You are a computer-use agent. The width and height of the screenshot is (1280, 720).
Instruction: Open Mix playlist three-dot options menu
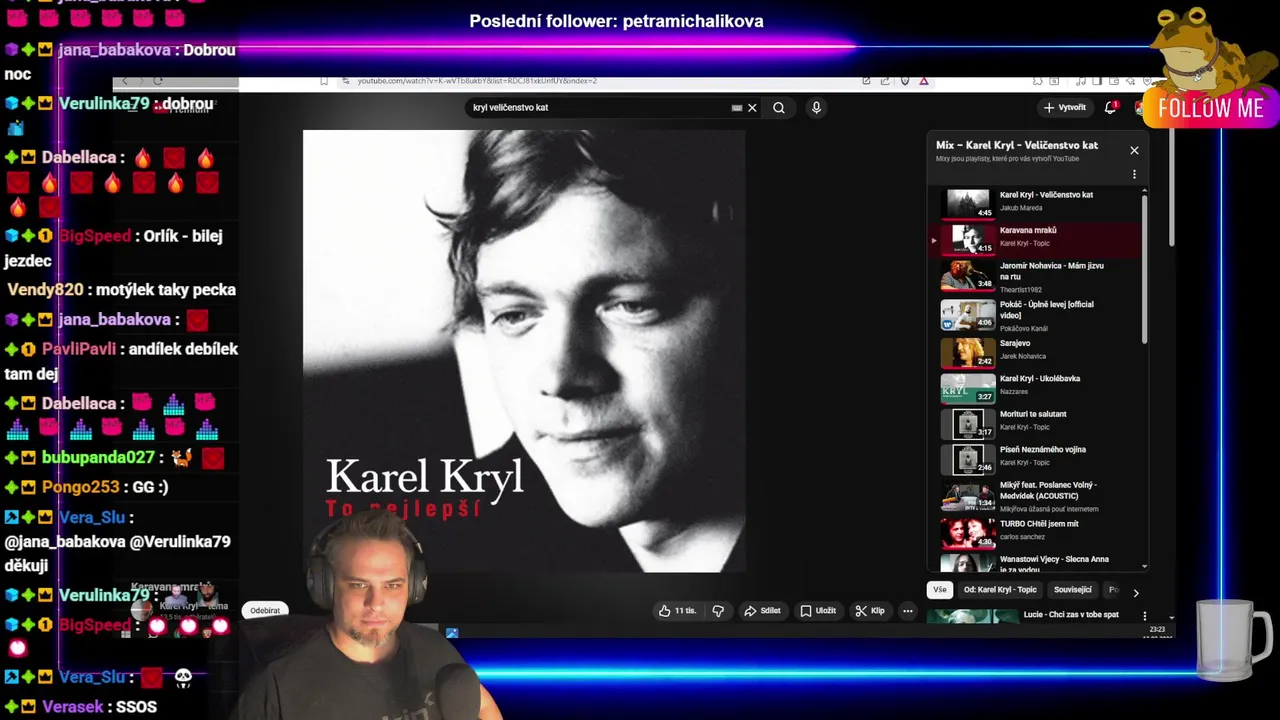click(1134, 174)
